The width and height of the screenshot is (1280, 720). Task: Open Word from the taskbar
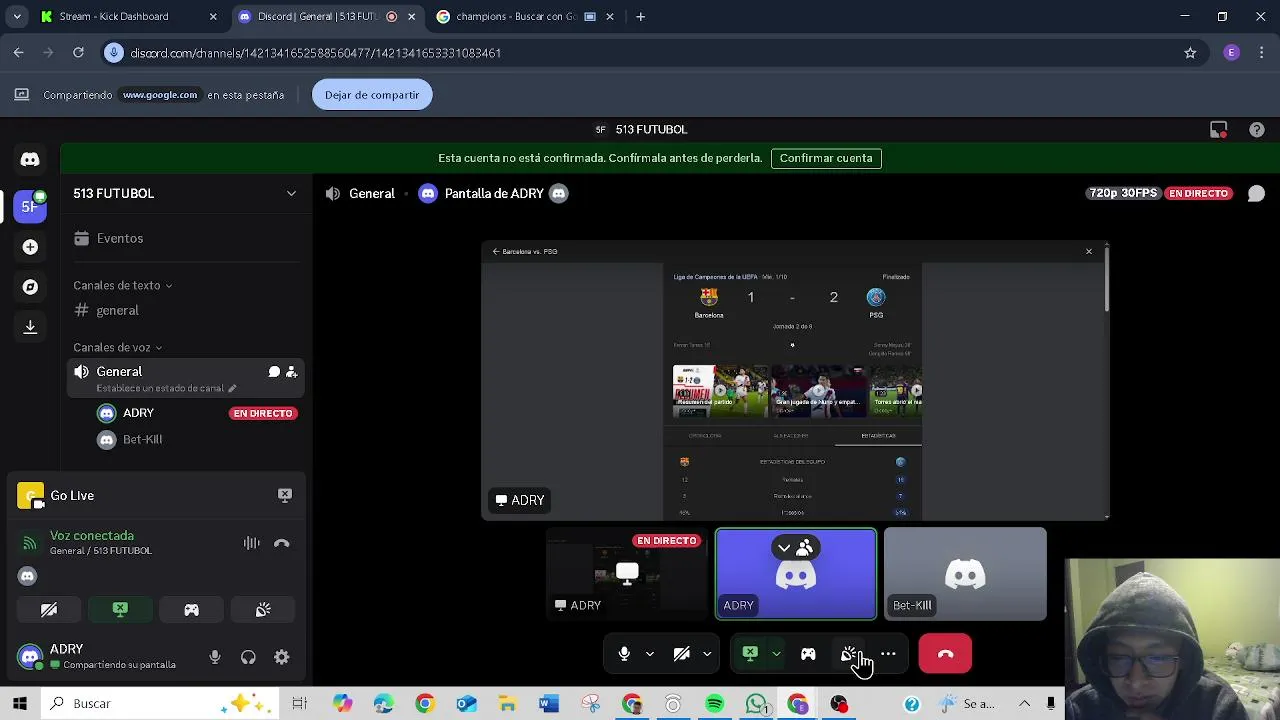548,704
